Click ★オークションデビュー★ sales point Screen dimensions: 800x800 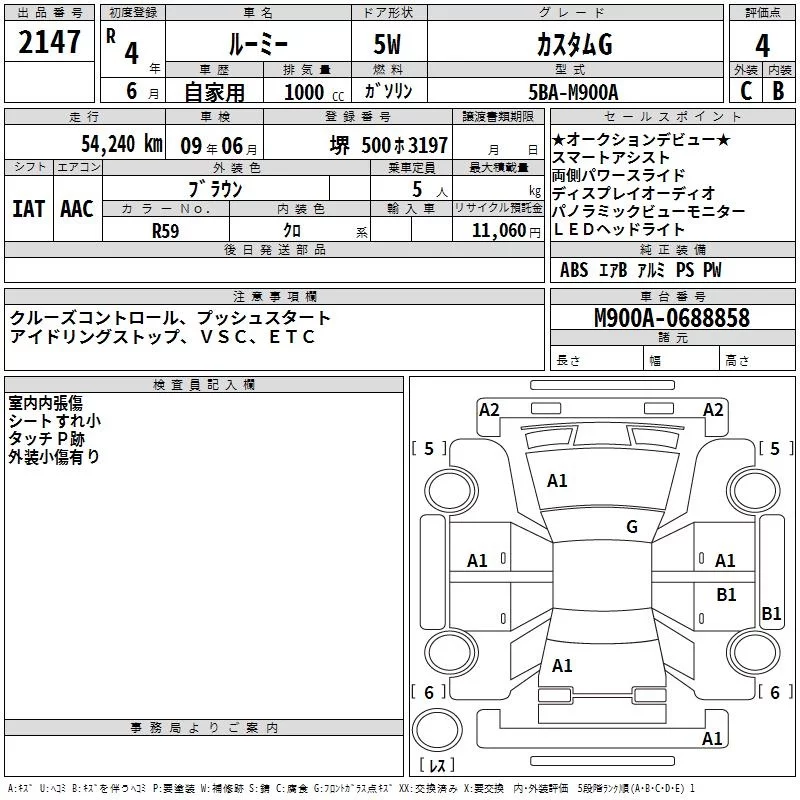[641, 139]
